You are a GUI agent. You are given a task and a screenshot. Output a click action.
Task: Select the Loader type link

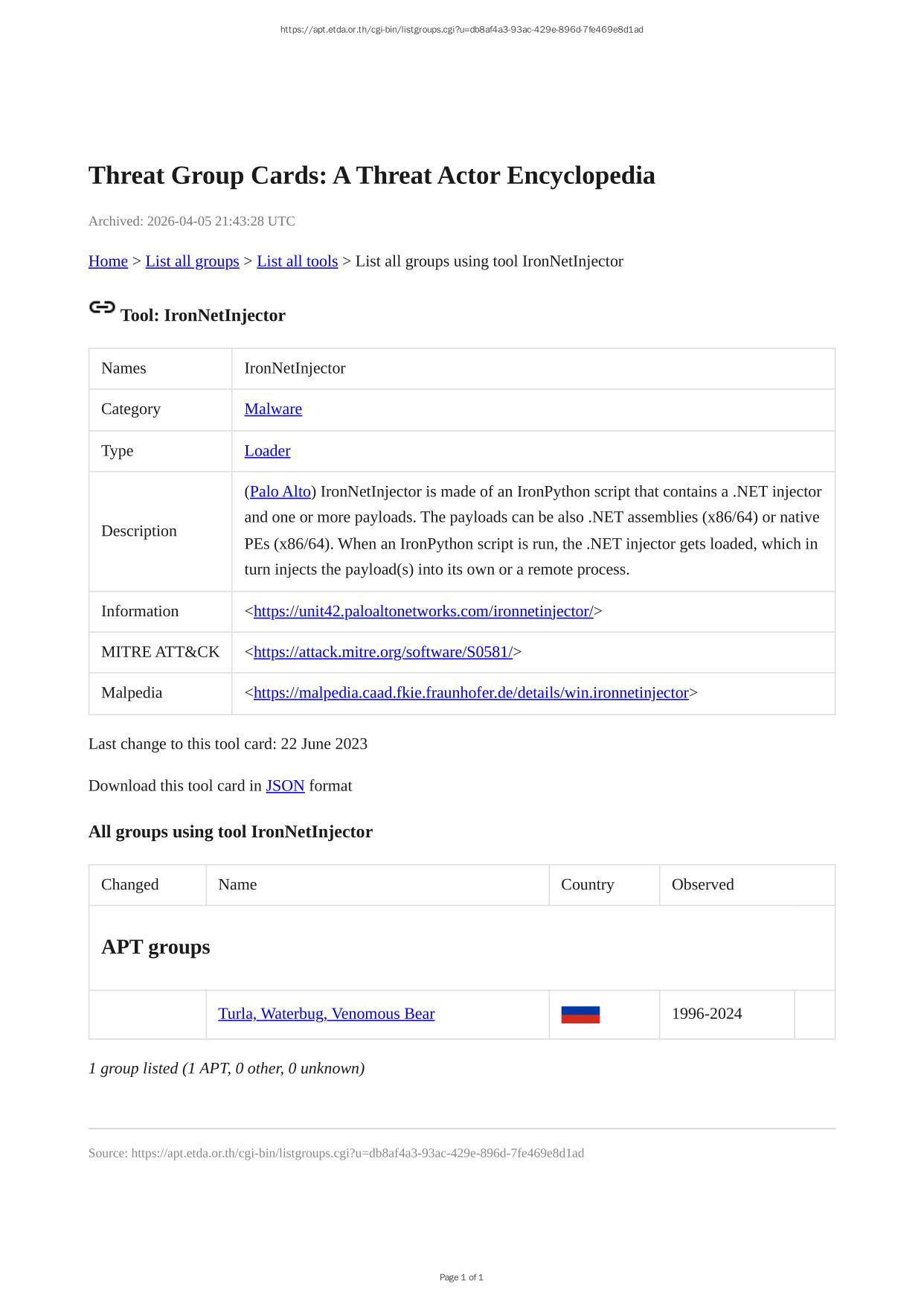[x=267, y=451]
